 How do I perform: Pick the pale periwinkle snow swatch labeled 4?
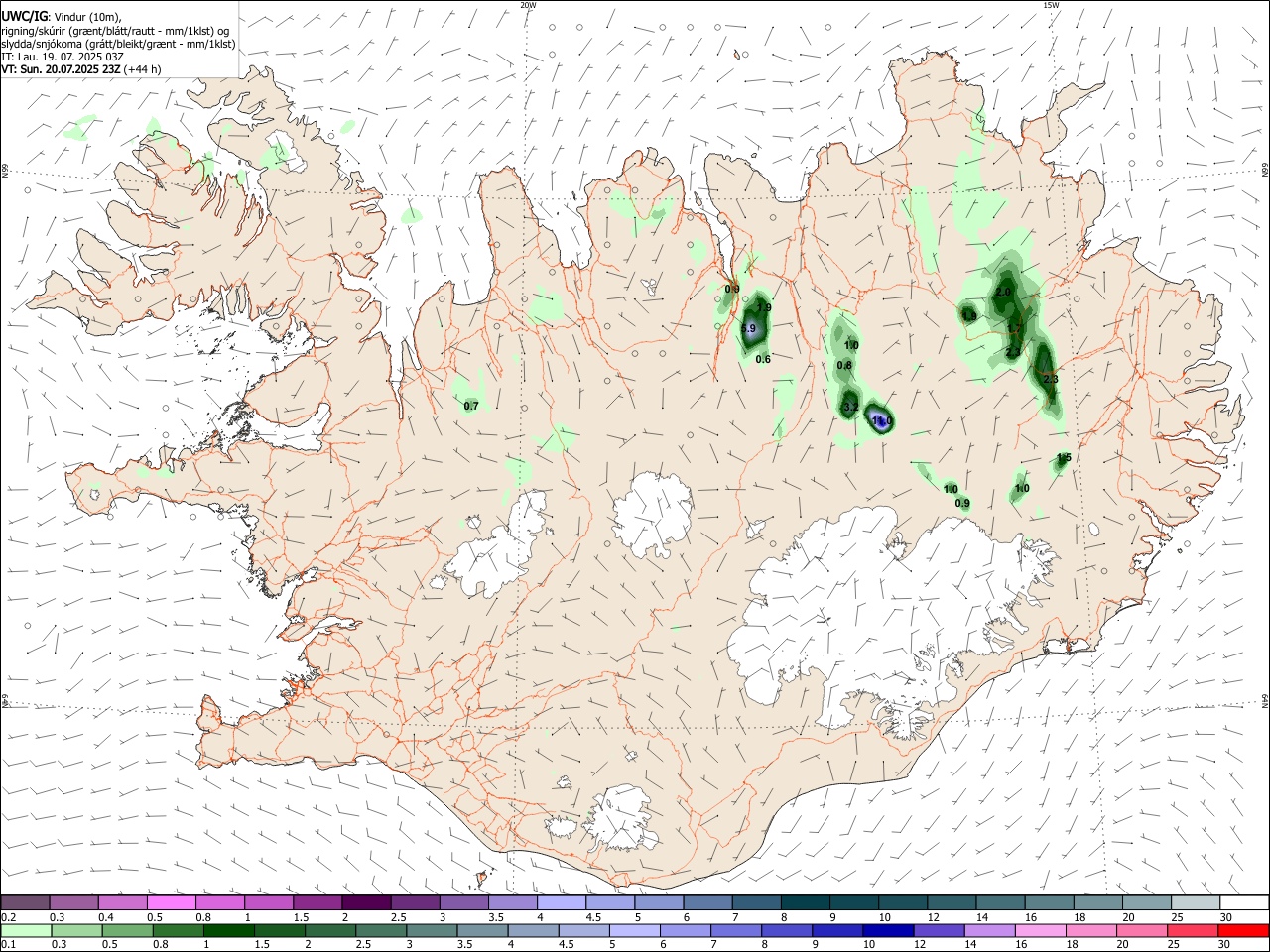point(562,902)
